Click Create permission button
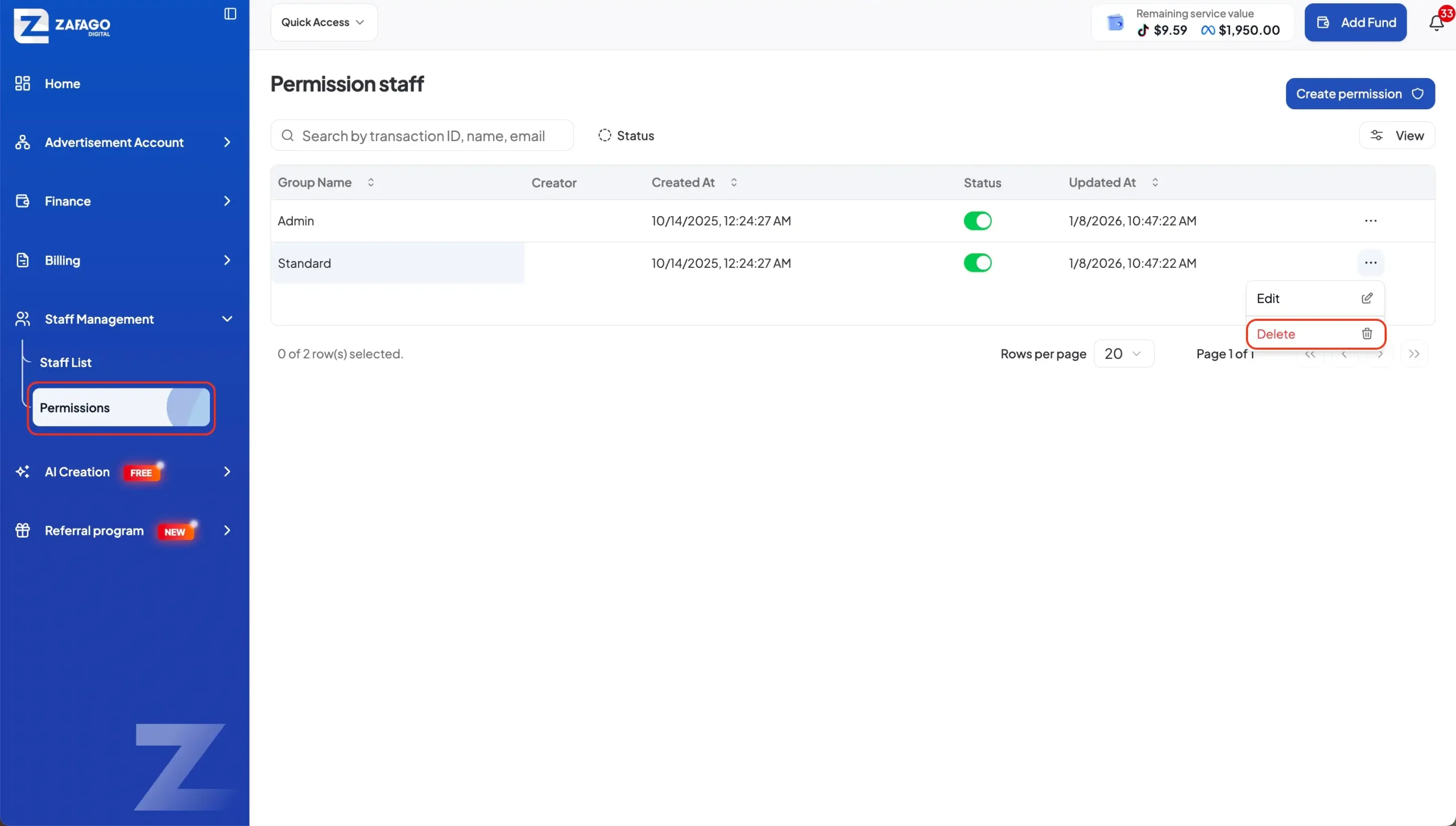The image size is (1456, 826). [x=1360, y=94]
